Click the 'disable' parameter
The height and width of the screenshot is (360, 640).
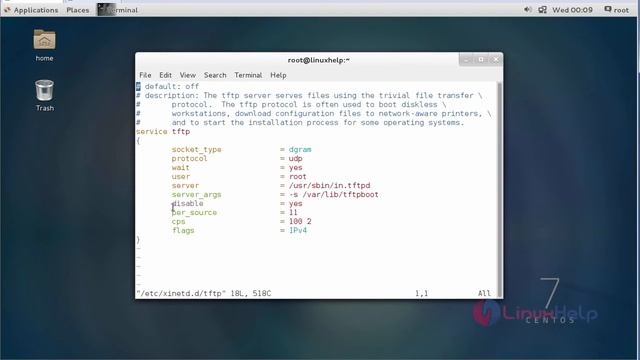[x=187, y=203]
